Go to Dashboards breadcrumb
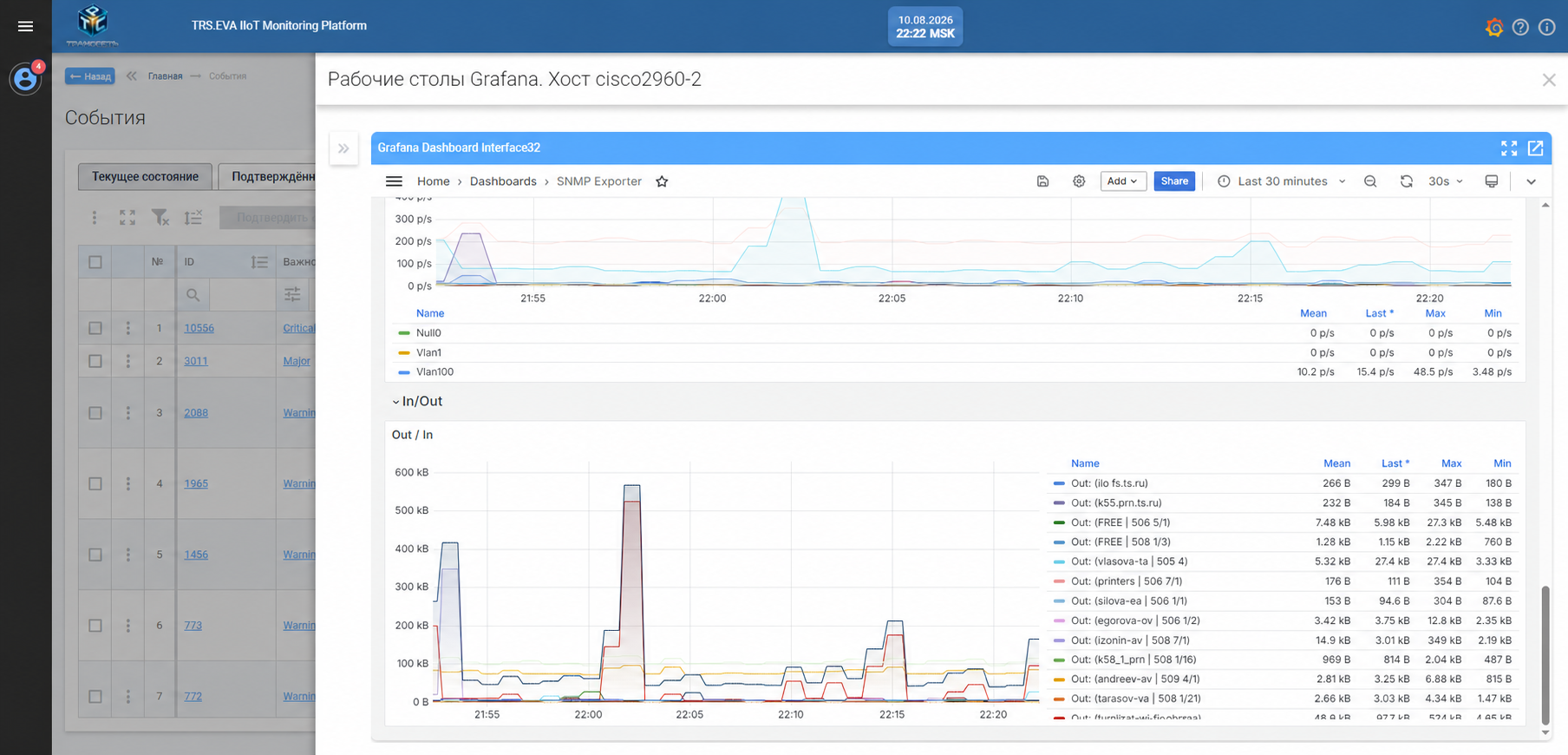The width and height of the screenshot is (1568, 755). 503,181
